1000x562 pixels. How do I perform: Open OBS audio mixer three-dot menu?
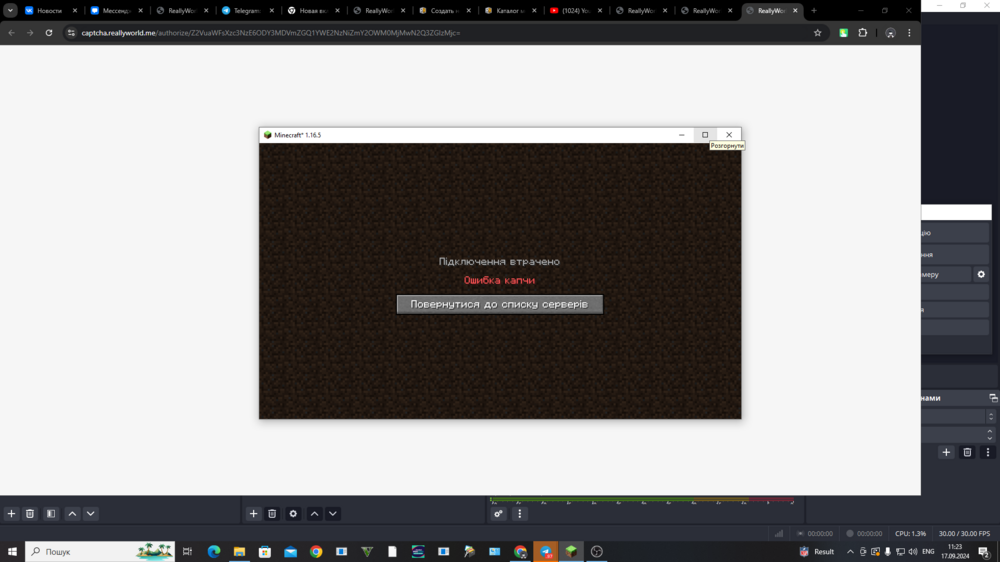pos(519,514)
